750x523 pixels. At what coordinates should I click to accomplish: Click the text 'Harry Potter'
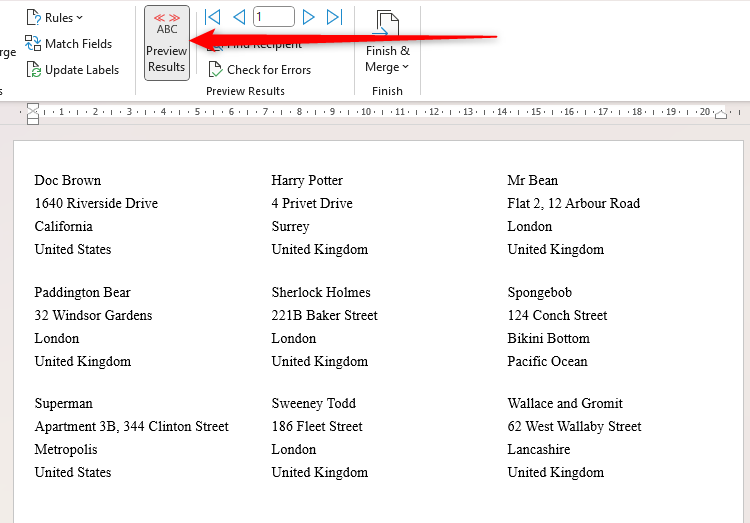[x=307, y=180]
